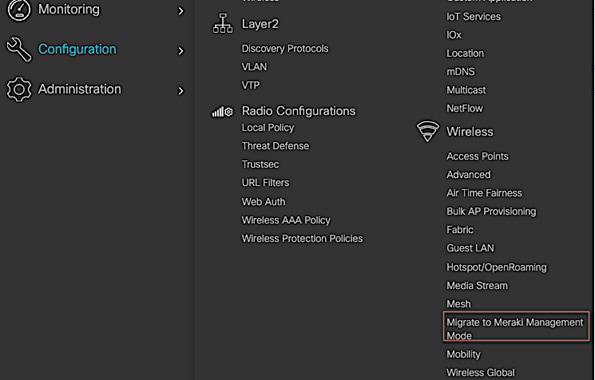Open Guest LAN configuration
The image size is (595, 380).
tap(470, 248)
